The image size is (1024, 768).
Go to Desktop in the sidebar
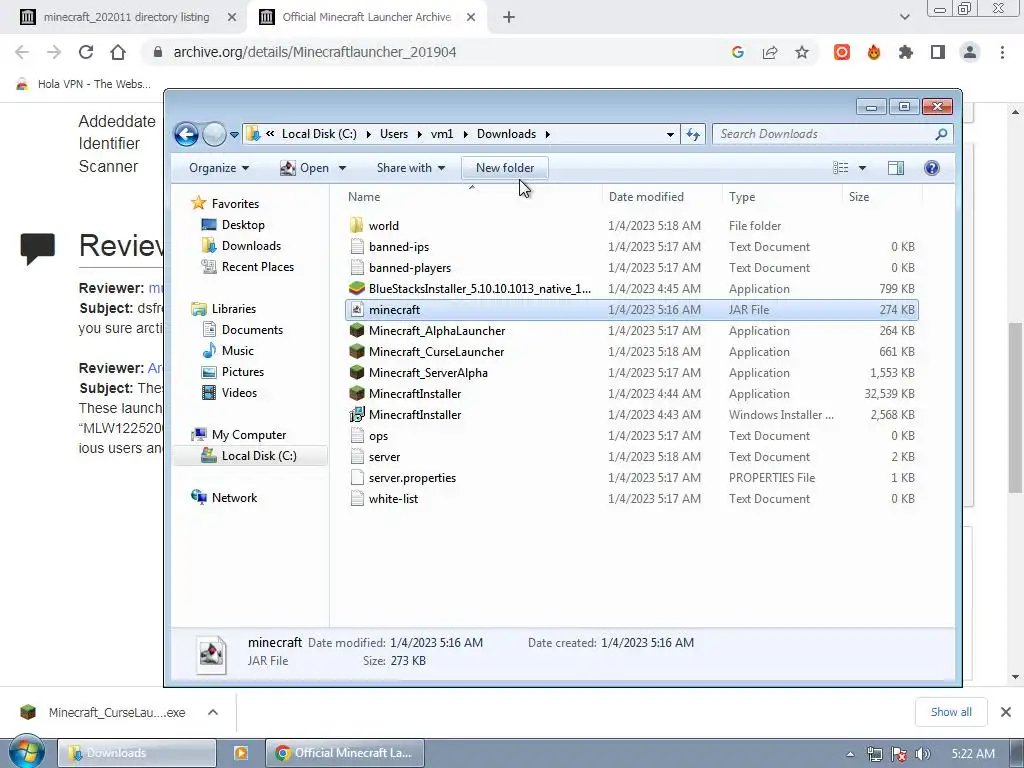pos(243,225)
